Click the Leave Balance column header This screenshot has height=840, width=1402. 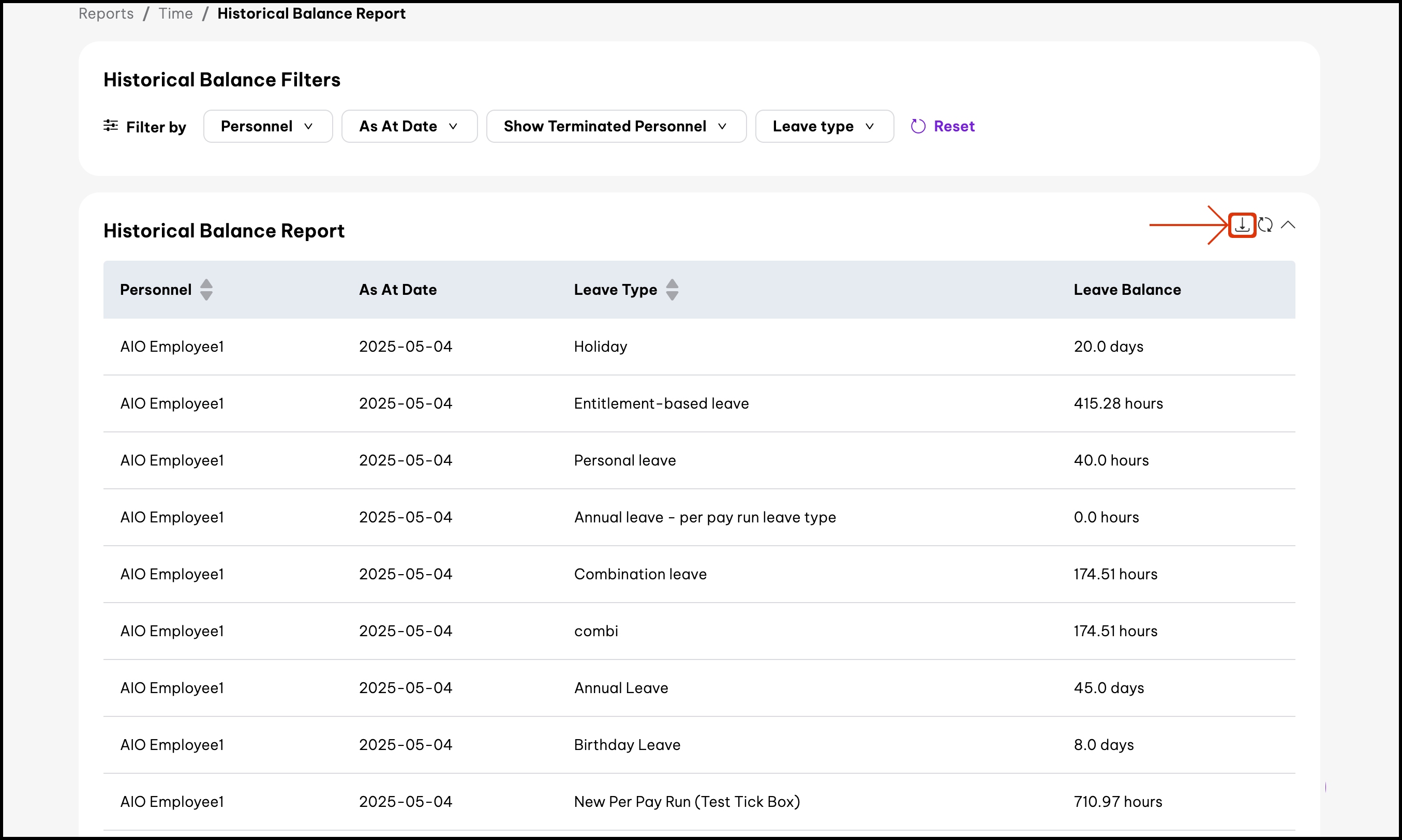click(1126, 290)
